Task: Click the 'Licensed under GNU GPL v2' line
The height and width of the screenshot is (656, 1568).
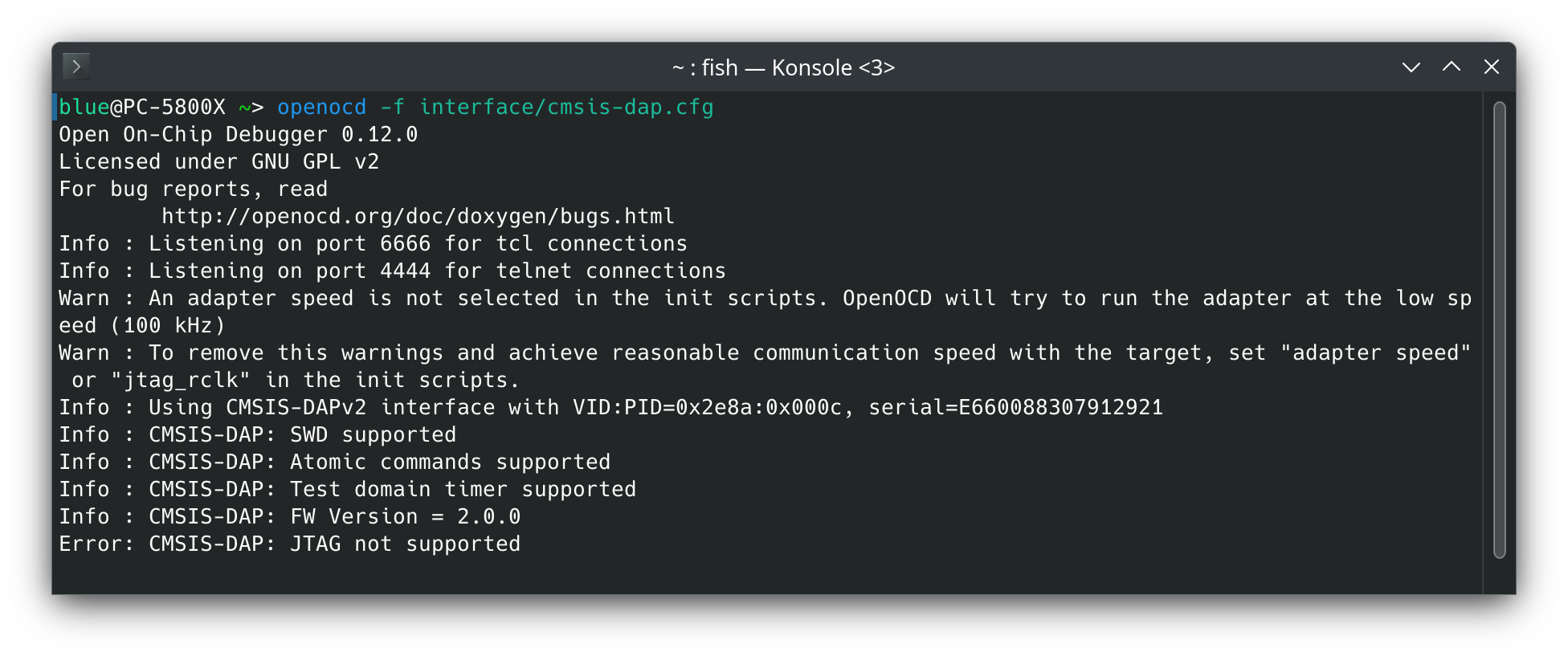Action: click(219, 162)
